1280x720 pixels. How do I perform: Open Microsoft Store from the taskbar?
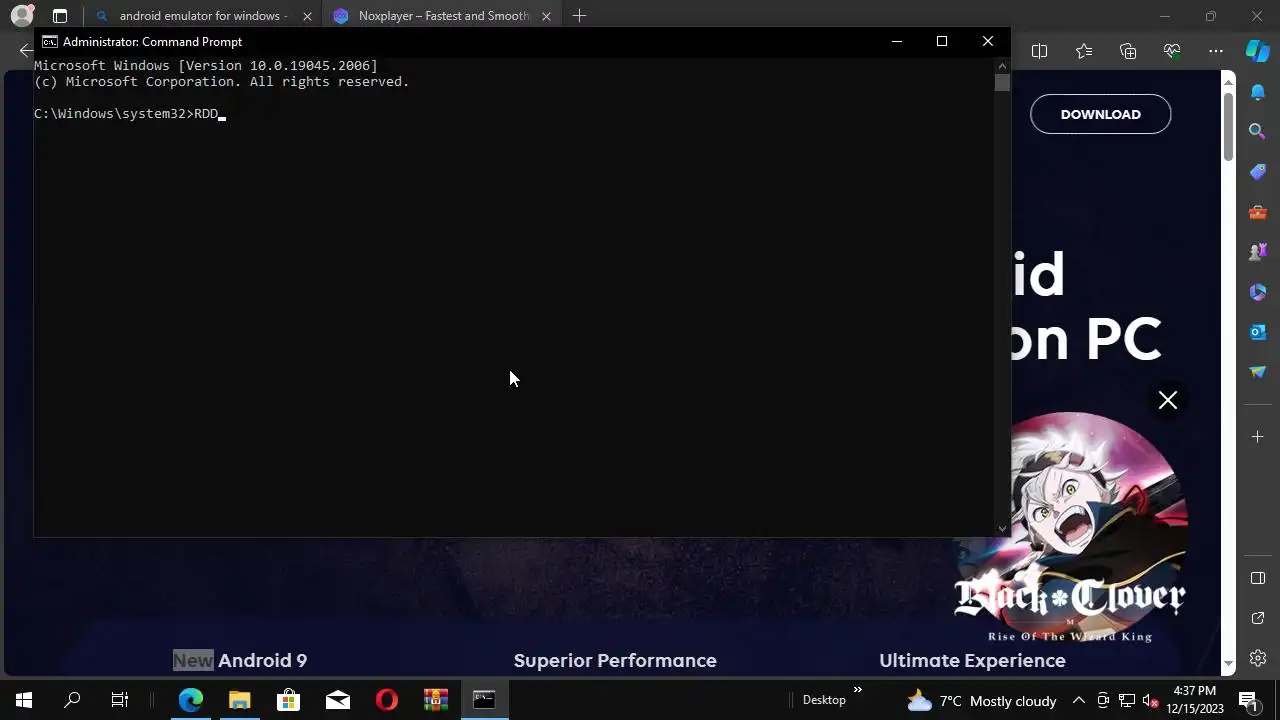(x=288, y=700)
